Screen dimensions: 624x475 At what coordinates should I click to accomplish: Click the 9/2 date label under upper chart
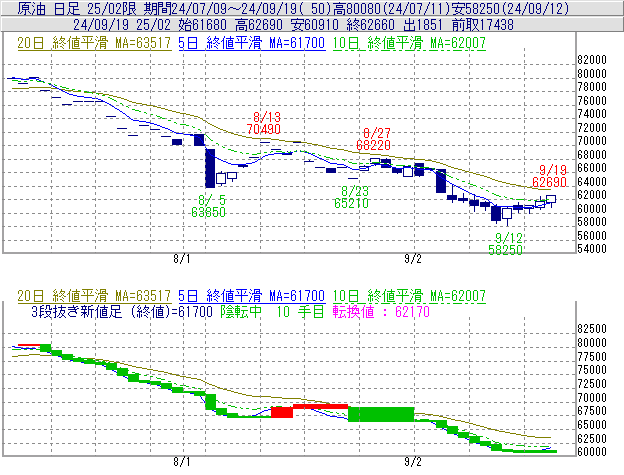tap(413, 259)
